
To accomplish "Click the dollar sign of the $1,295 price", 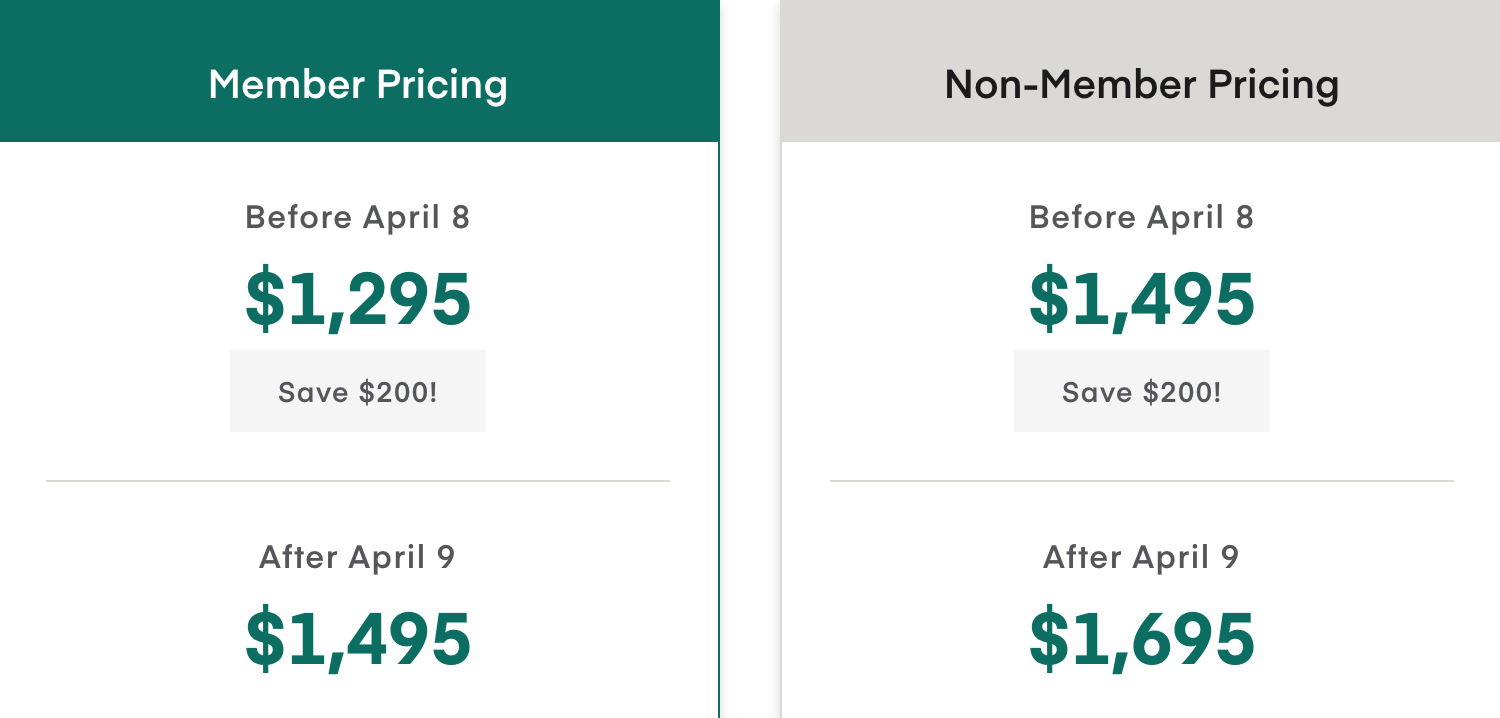I will [x=265, y=299].
